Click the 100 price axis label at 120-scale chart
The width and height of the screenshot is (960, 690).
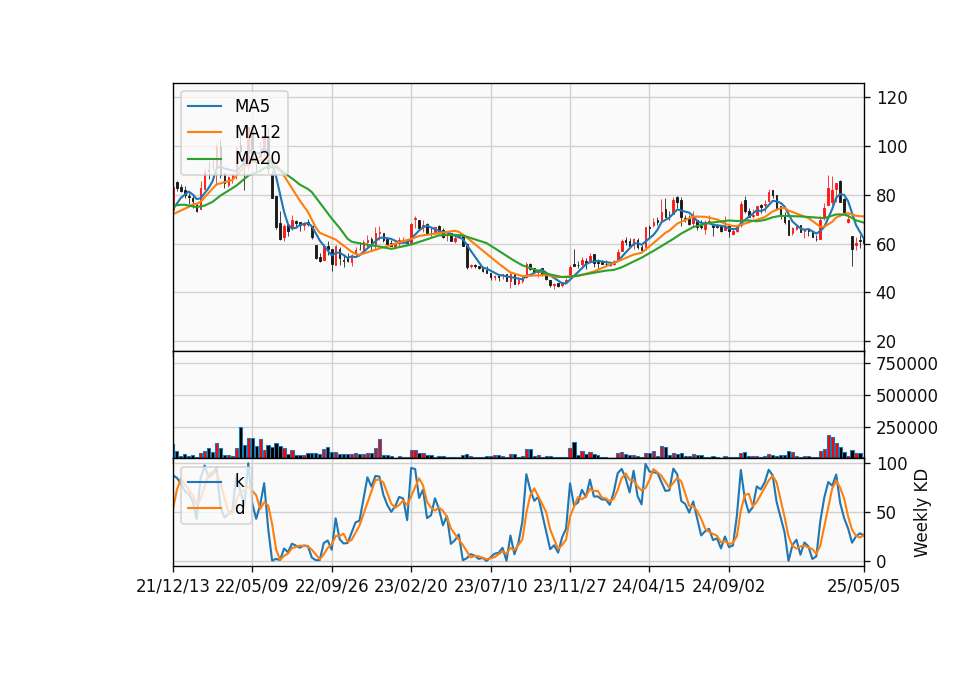tap(892, 147)
